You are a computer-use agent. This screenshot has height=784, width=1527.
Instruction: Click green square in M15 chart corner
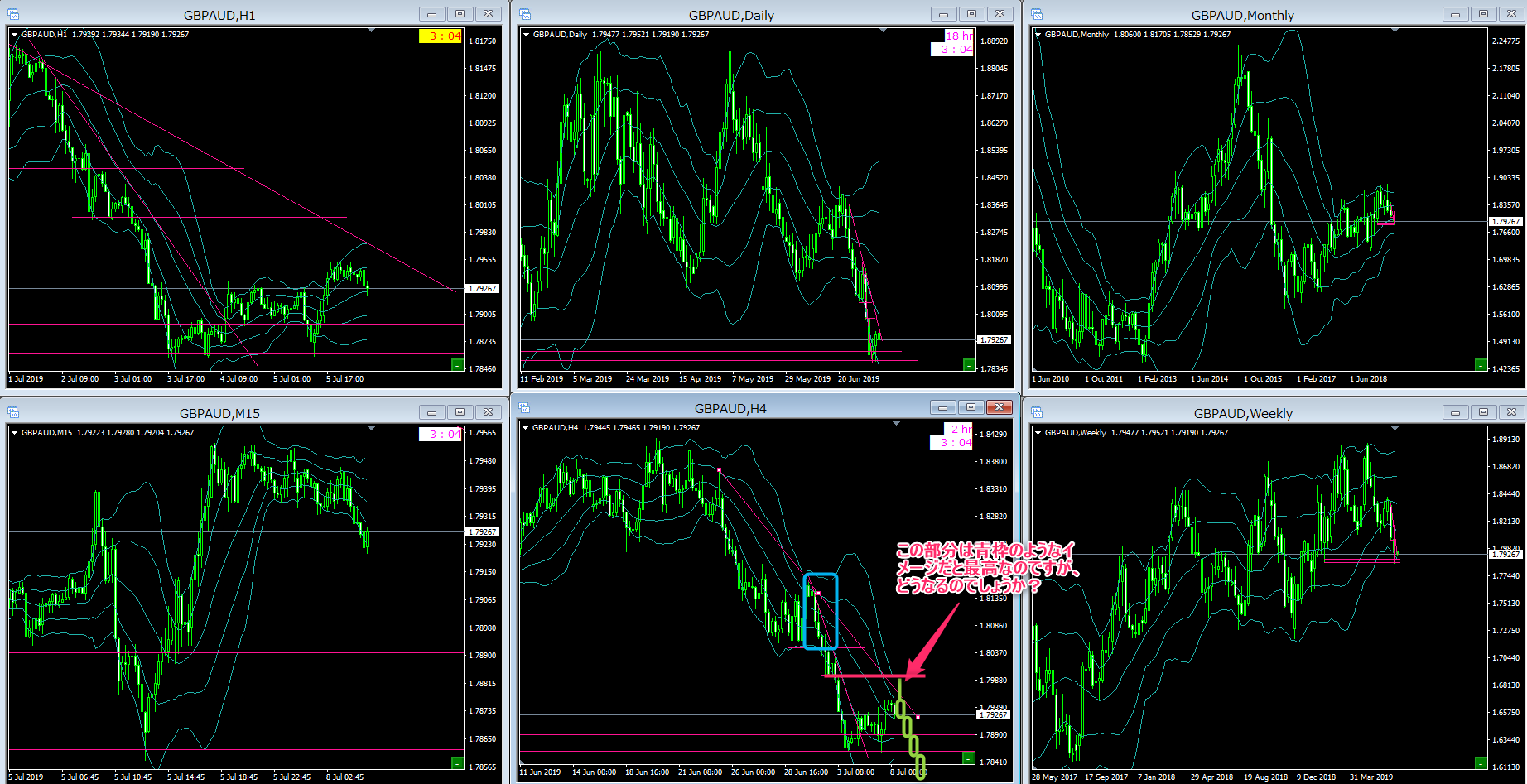click(457, 762)
